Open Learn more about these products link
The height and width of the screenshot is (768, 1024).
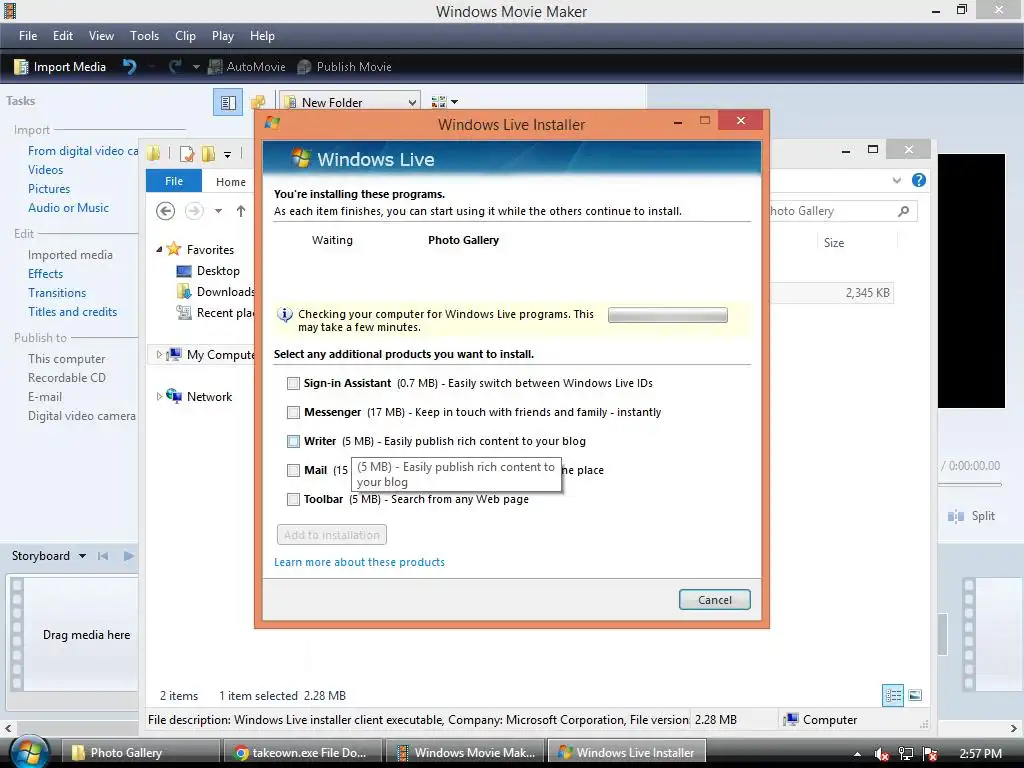point(359,562)
